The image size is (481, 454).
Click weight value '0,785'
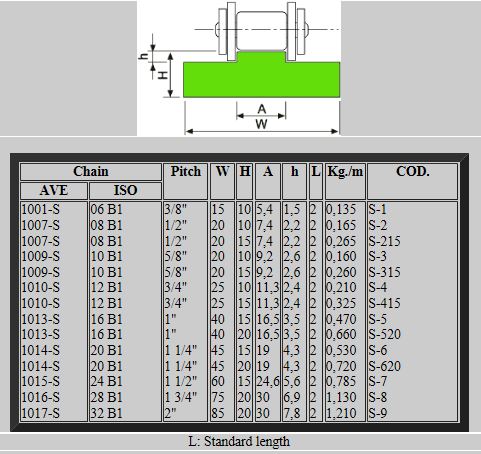341,381
